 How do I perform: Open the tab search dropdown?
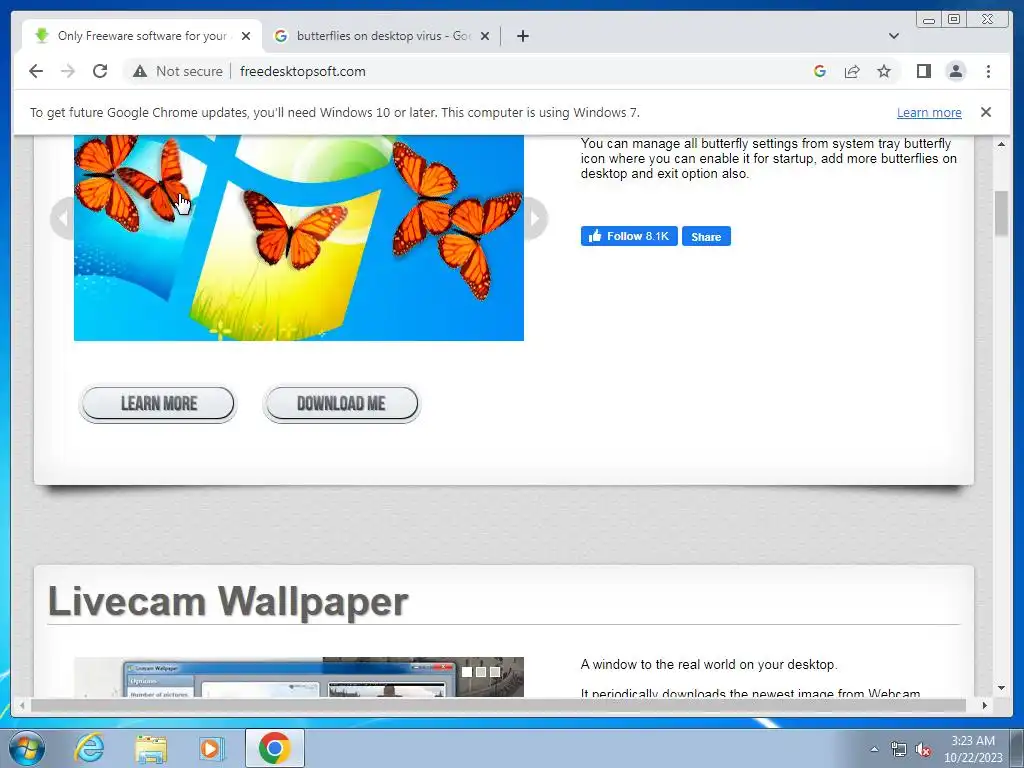pyautogui.click(x=894, y=36)
